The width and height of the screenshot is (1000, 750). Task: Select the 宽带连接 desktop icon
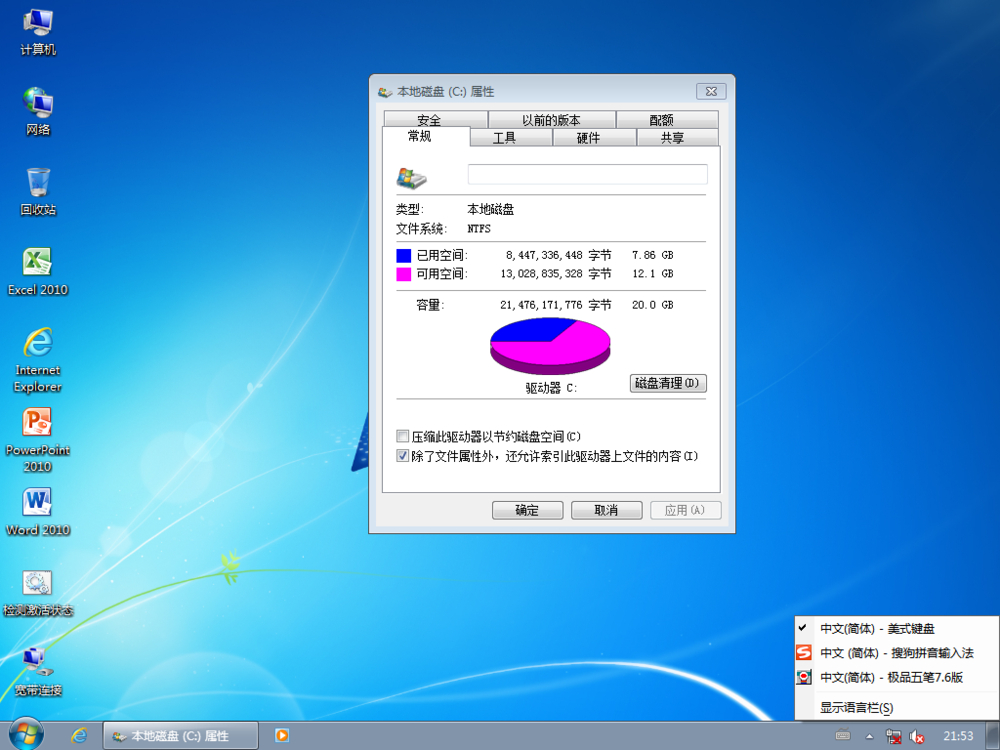pos(38,672)
